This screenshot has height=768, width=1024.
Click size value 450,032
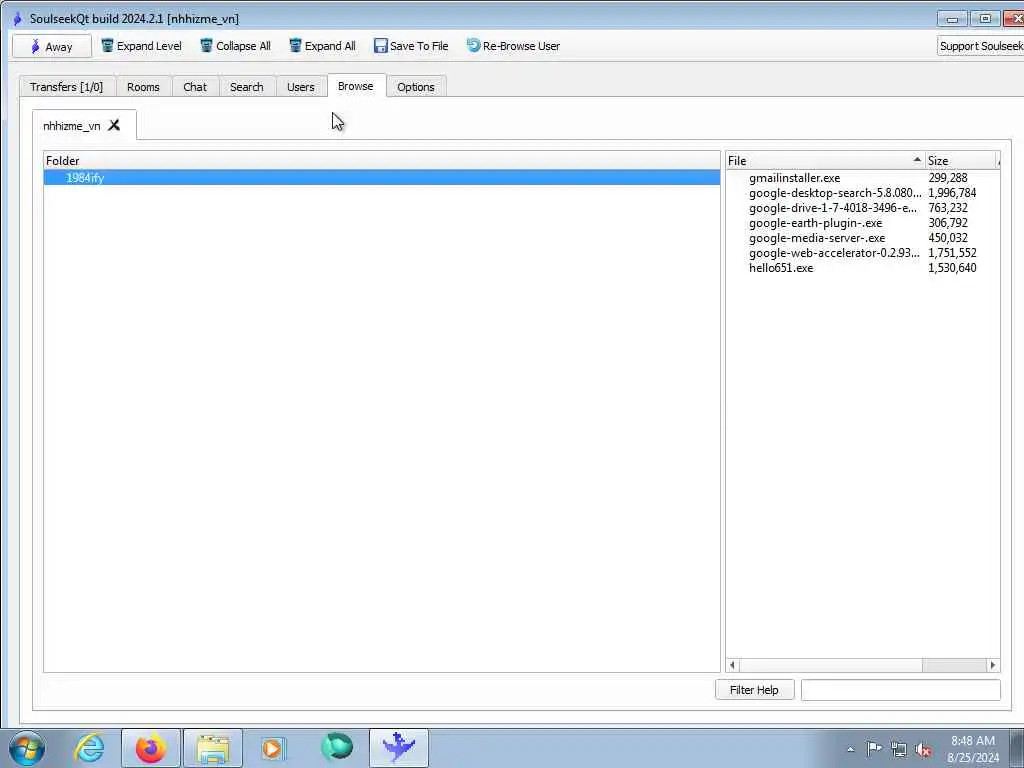click(948, 238)
